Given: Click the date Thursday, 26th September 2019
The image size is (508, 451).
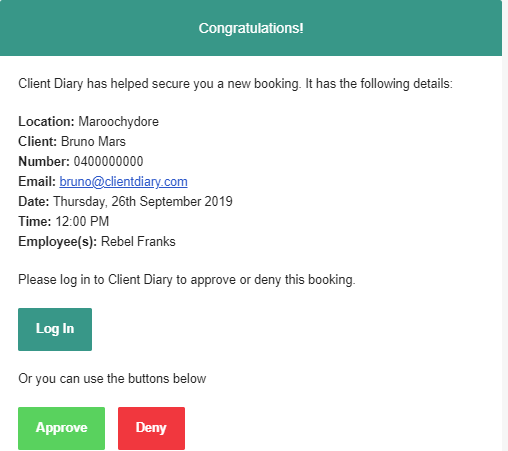Looking at the screenshot, I should (x=143, y=202).
